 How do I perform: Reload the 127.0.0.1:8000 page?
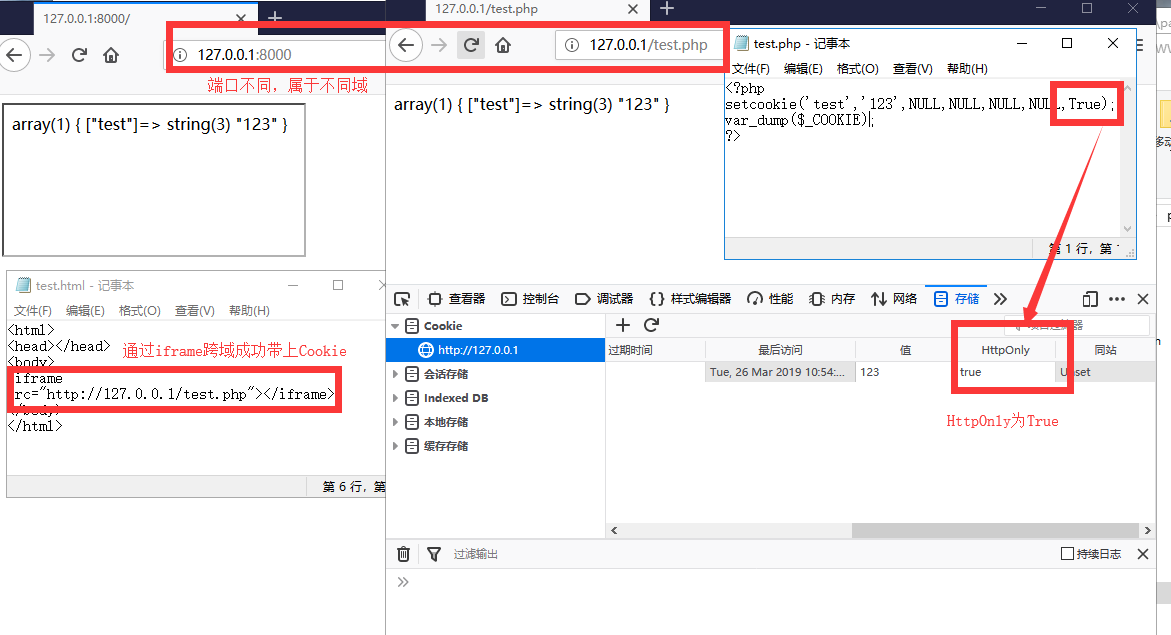click(79, 55)
